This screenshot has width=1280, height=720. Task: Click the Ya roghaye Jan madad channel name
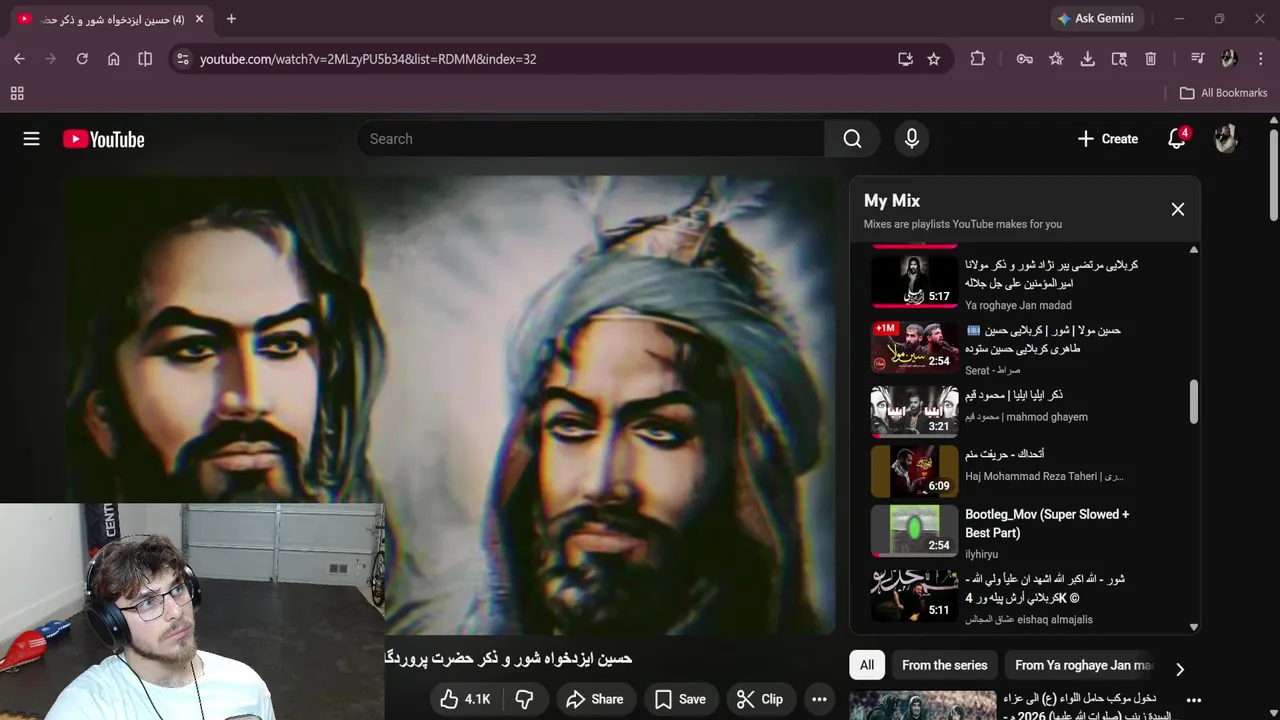click(x=1018, y=305)
